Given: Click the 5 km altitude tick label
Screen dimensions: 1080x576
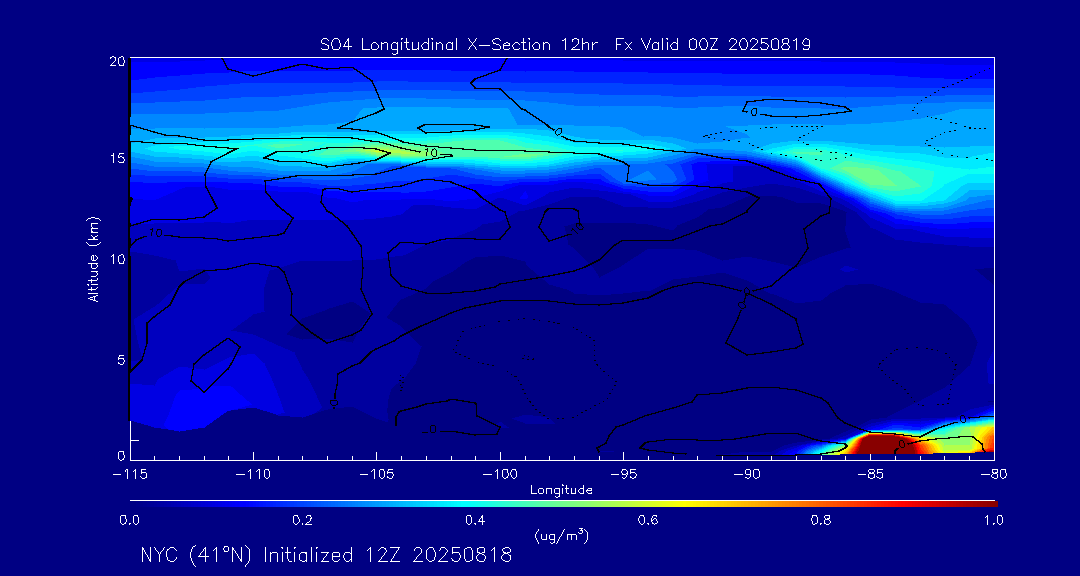Looking at the screenshot, I should pyautogui.click(x=120, y=359).
